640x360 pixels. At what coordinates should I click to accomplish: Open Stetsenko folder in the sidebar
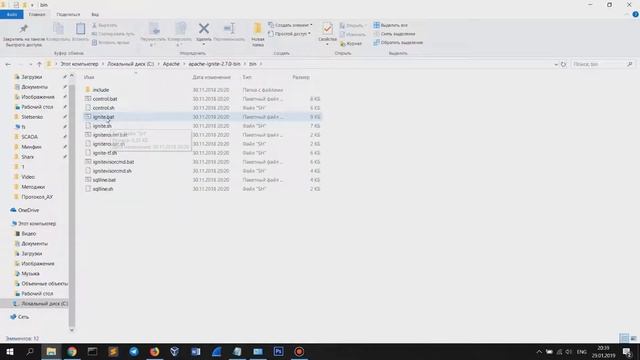[32, 117]
